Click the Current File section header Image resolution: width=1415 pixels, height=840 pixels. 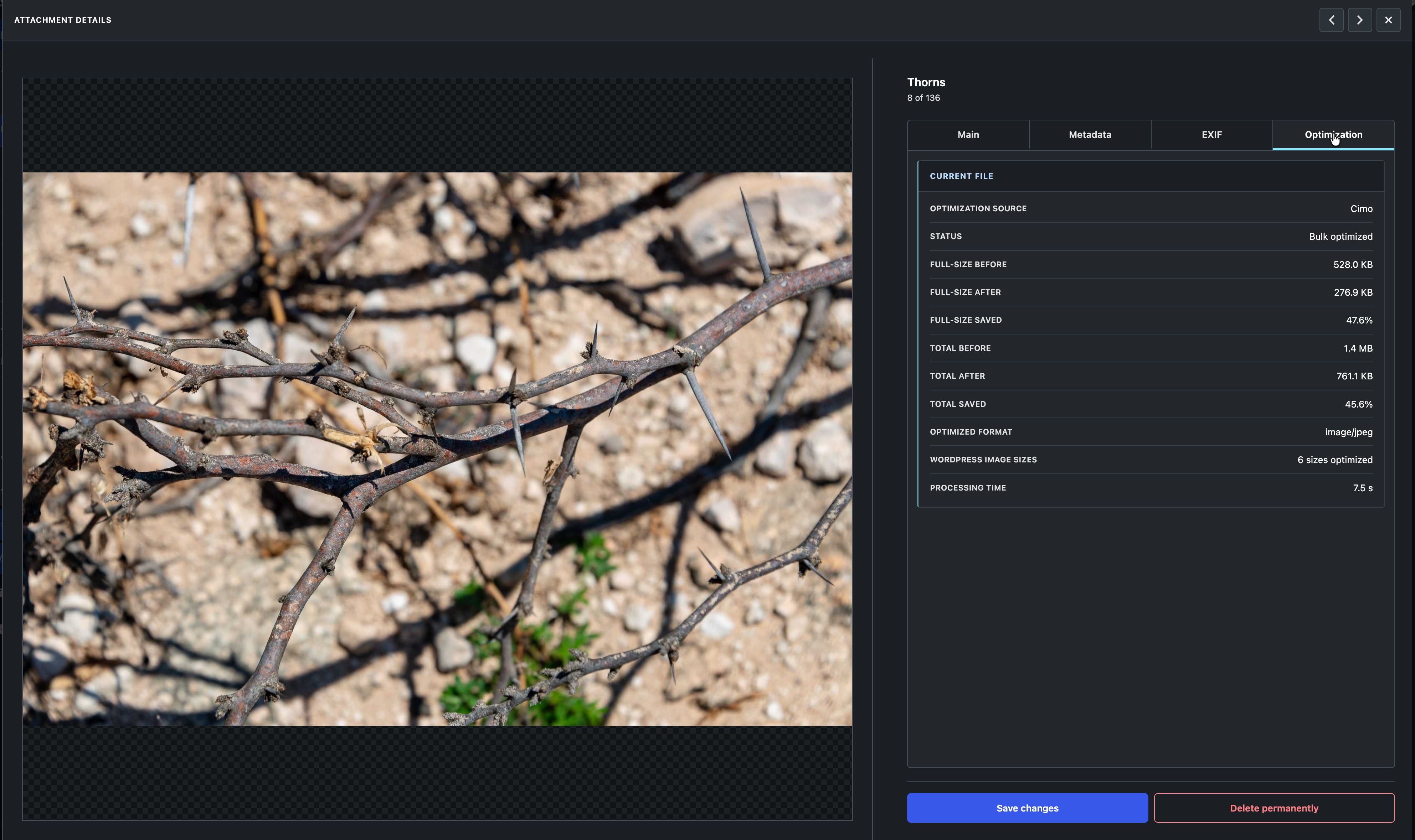click(961, 176)
